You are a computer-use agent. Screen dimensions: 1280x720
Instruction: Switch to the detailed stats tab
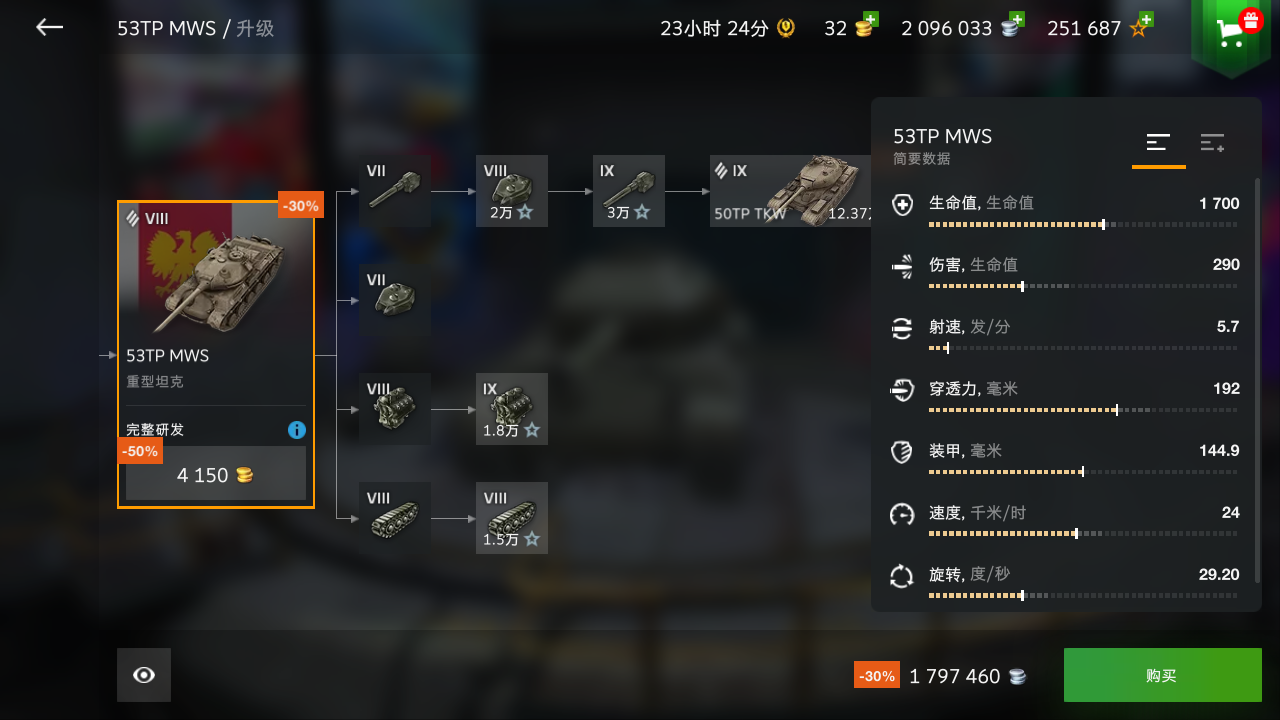(1212, 143)
